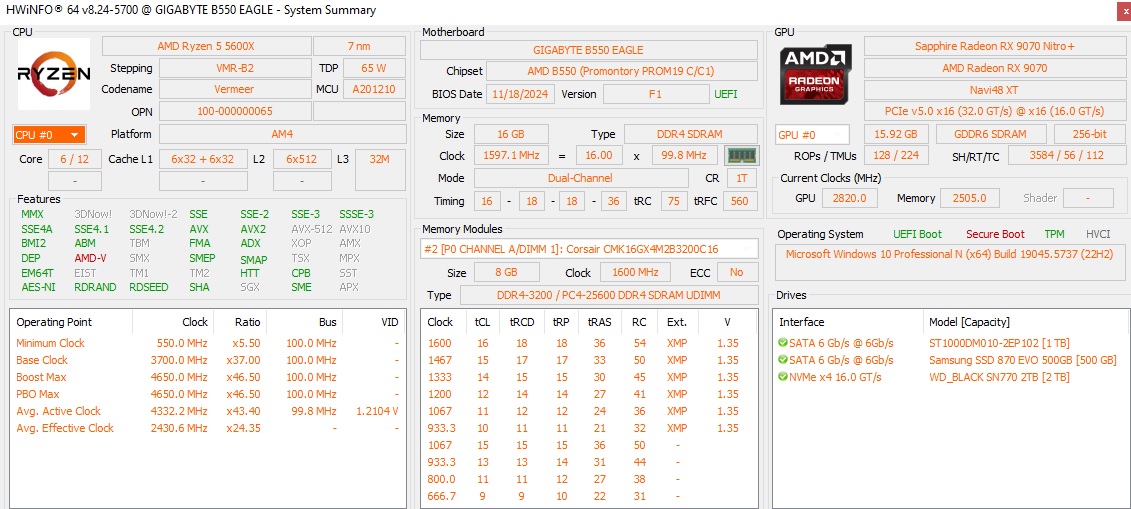Click the UEFI label beside BIOS version
The height and width of the screenshot is (509, 1131).
(x=726, y=94)
